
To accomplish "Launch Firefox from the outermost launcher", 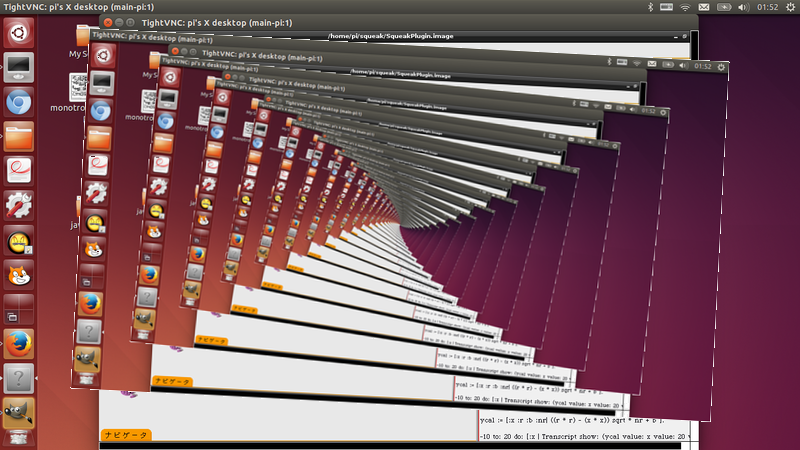I will pos(19,344).
